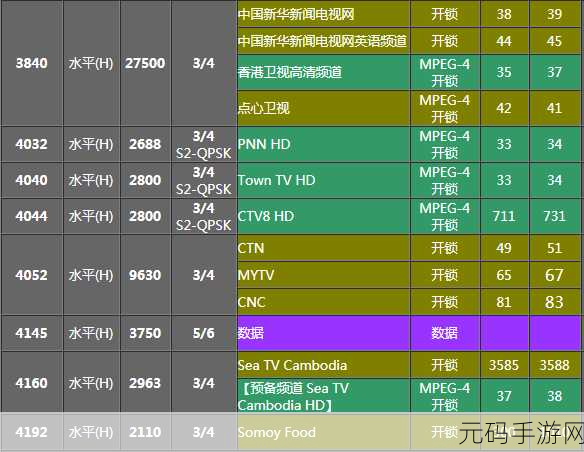Image resolution: width=584 pixels, height=452 pixels.
Task: Select value 67 in the MYTV row
Action: click(x=554, y=275)
